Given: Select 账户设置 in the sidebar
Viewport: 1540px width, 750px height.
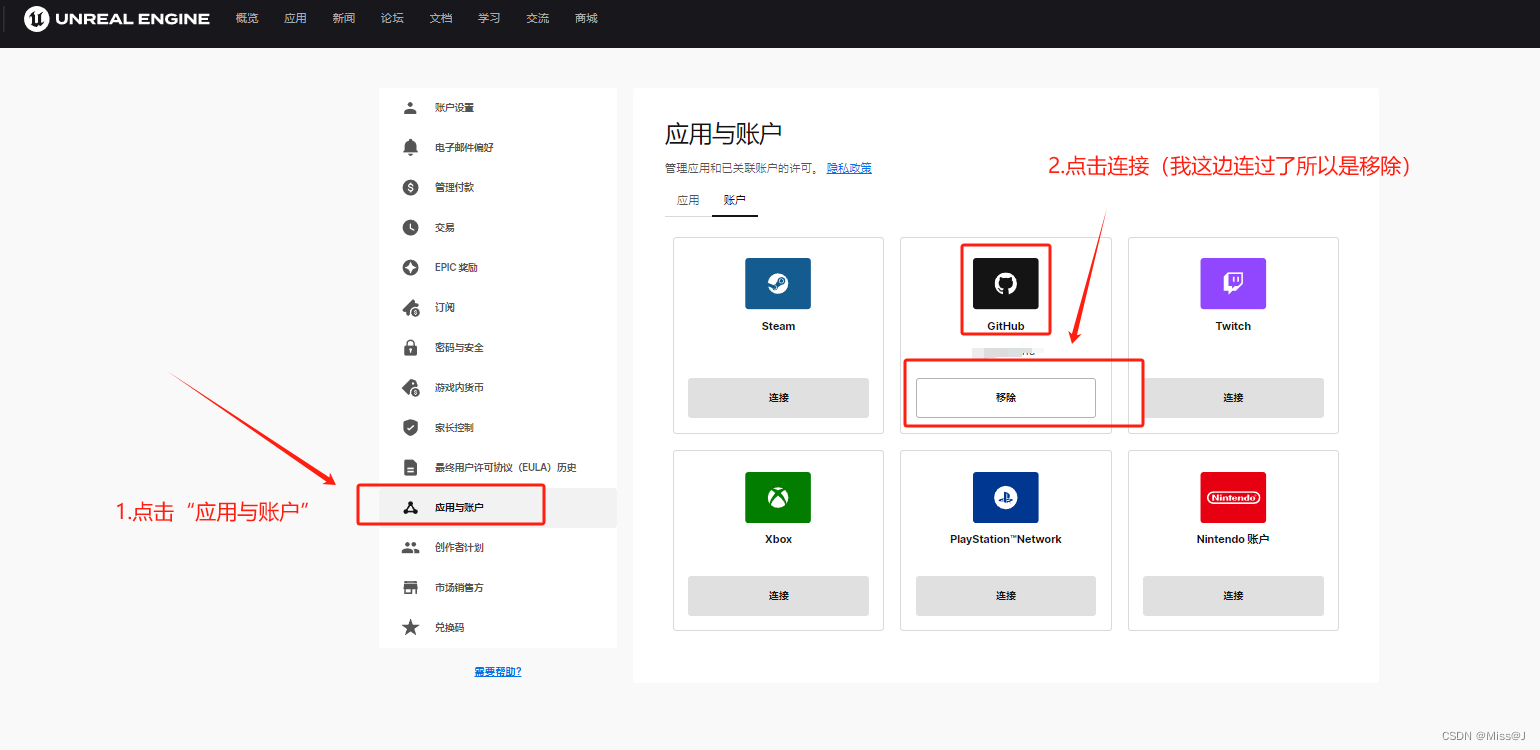Looking at the screenshot, I should tap(498, 107).
